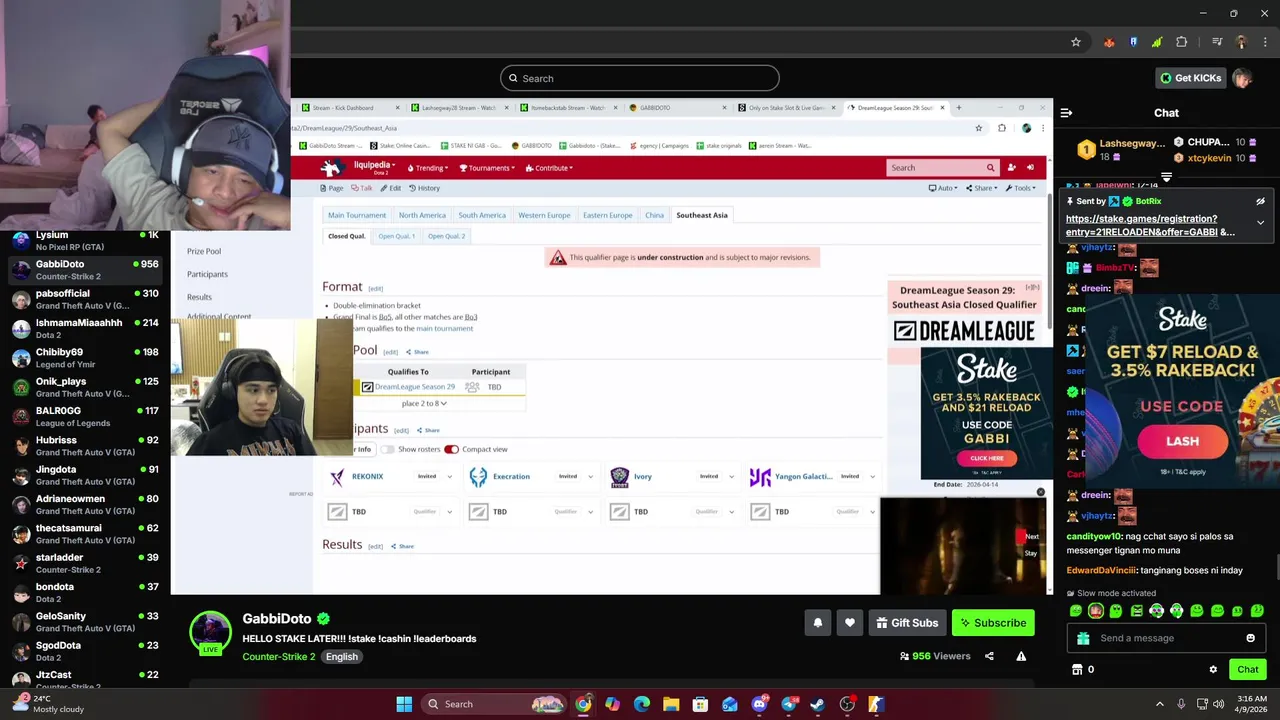Click the Gift Subs button
The image size is (1280, 720).
[907, 623]
